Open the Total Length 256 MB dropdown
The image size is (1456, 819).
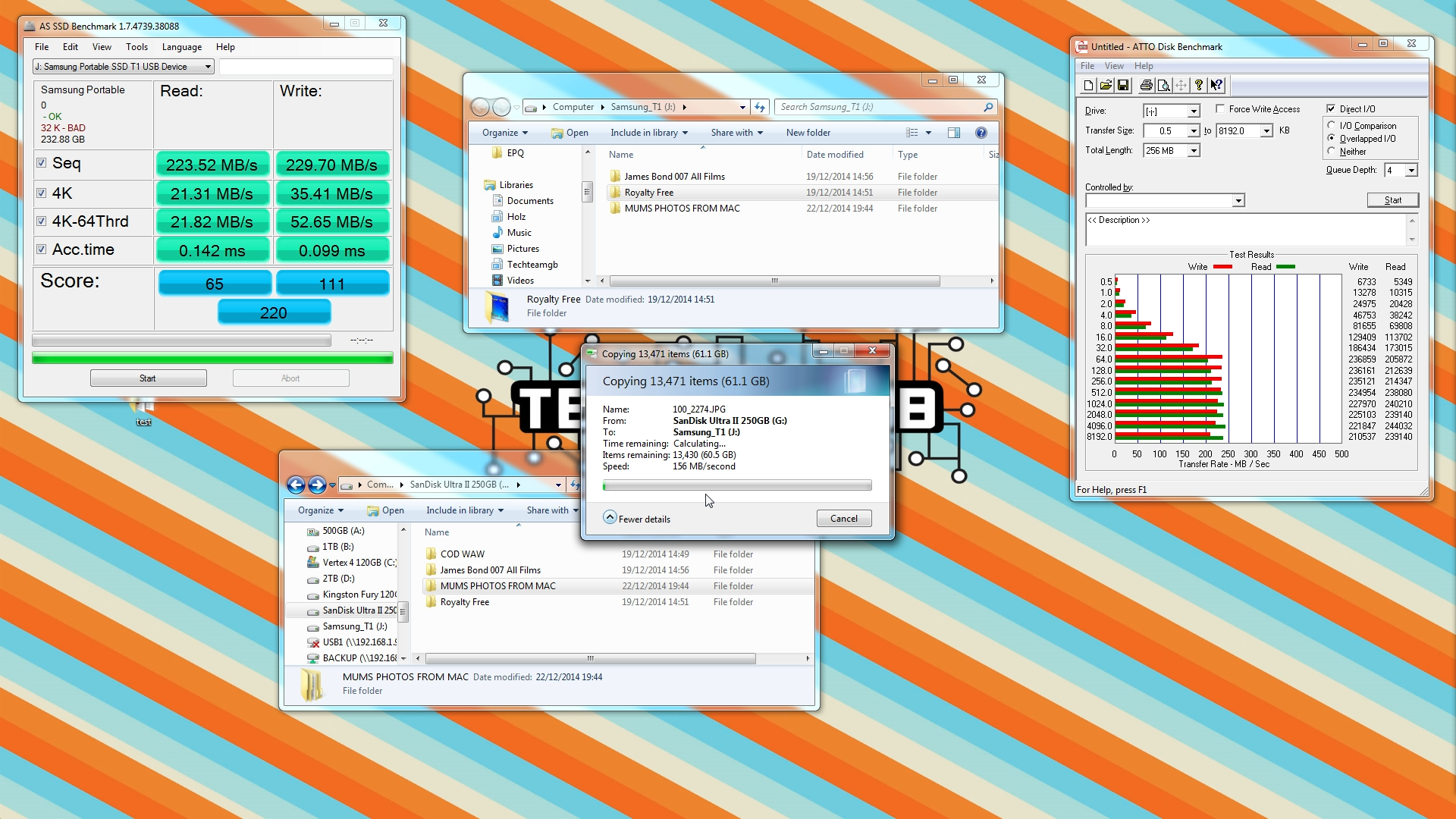tap(1194, 151)
